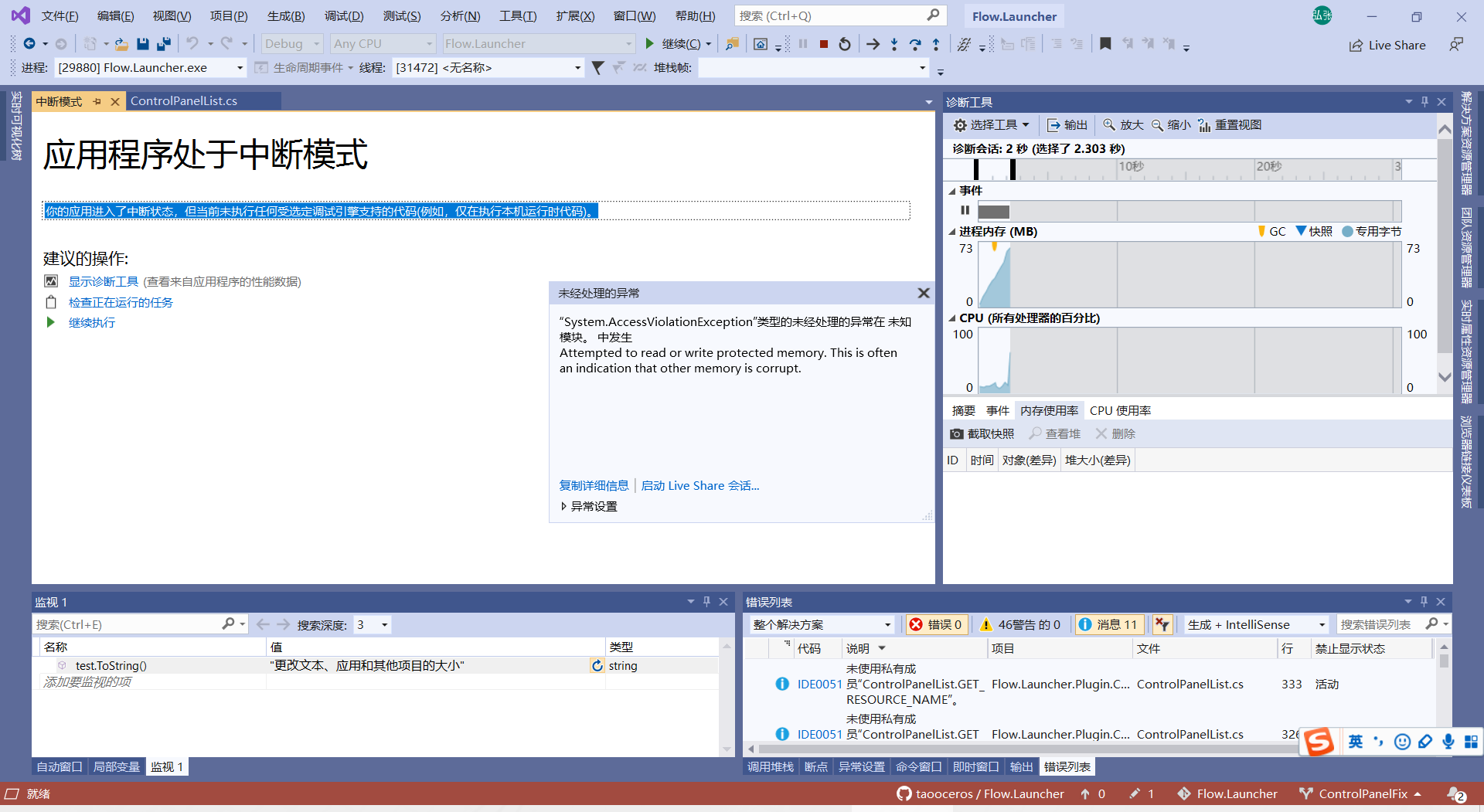Open the Debug configuration dropdown

(x=317, y=43)
